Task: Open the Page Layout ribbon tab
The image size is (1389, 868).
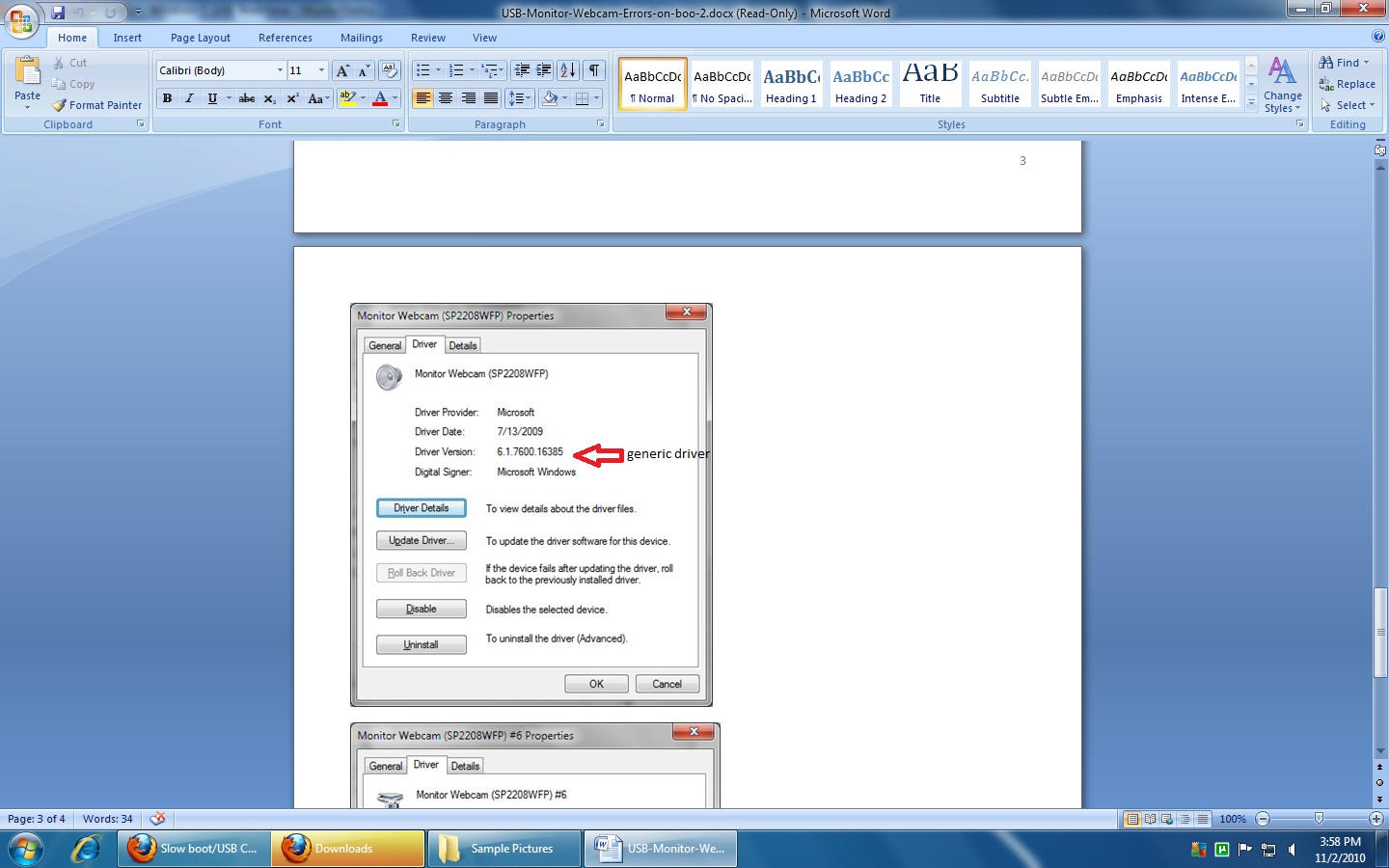Action: point(201,38)
